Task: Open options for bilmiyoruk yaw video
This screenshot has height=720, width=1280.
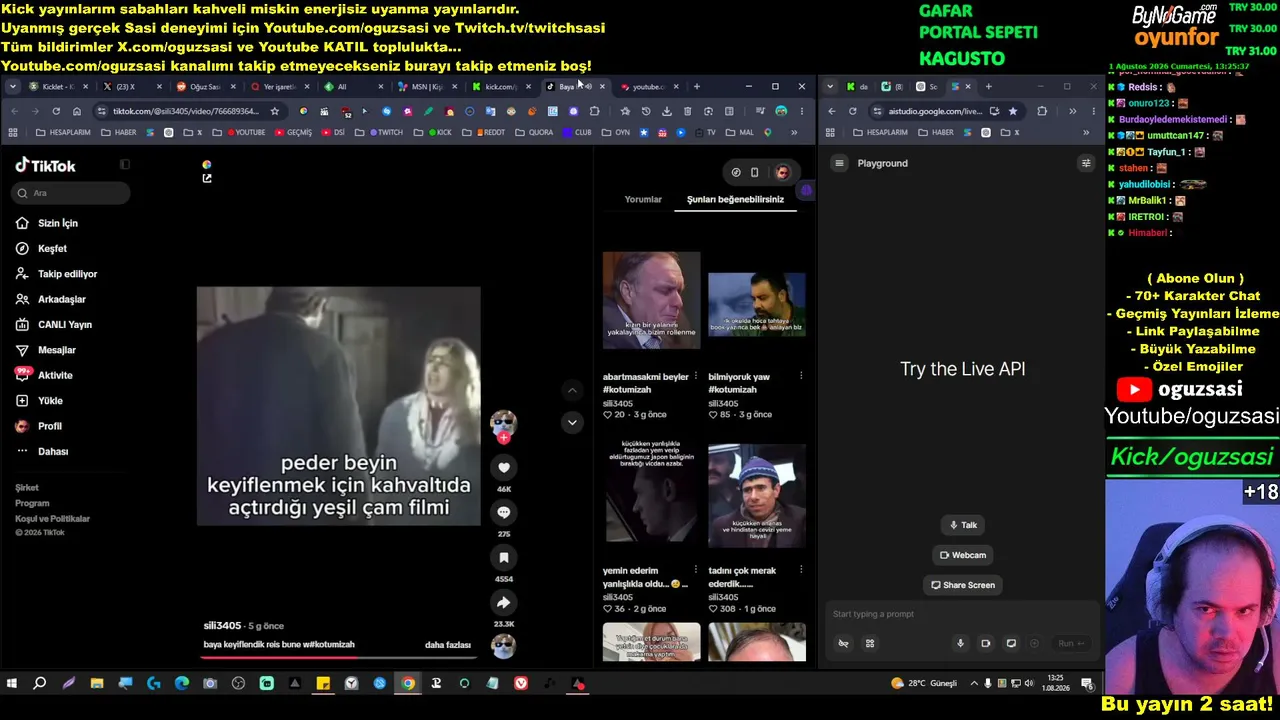Action: click(801, 376)
